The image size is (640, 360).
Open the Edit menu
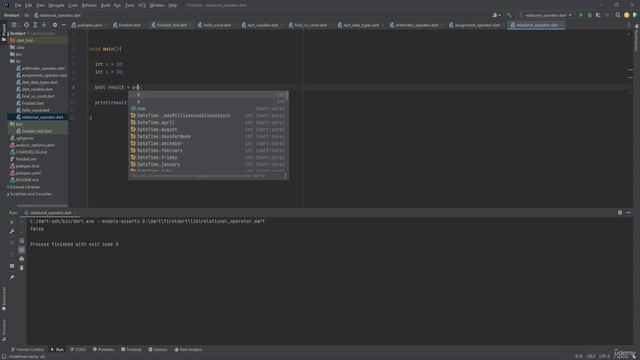(29, 5)
